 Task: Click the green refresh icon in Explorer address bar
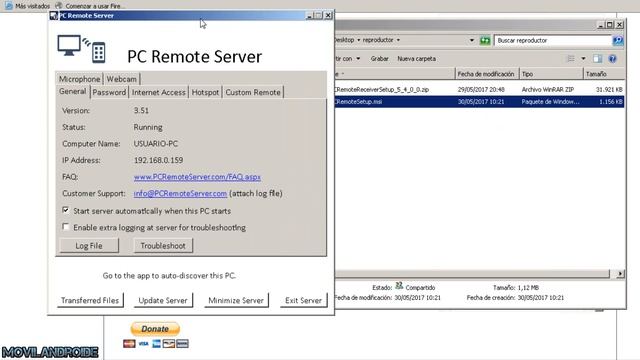coord(485,40)
